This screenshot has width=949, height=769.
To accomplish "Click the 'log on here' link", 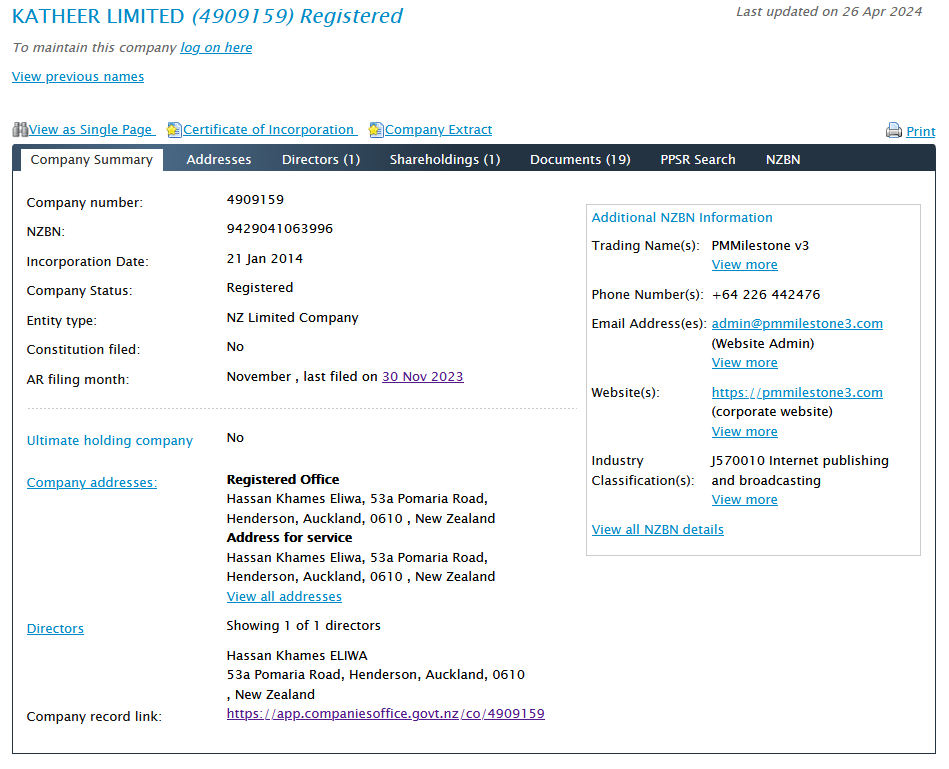I will (216, 48).
